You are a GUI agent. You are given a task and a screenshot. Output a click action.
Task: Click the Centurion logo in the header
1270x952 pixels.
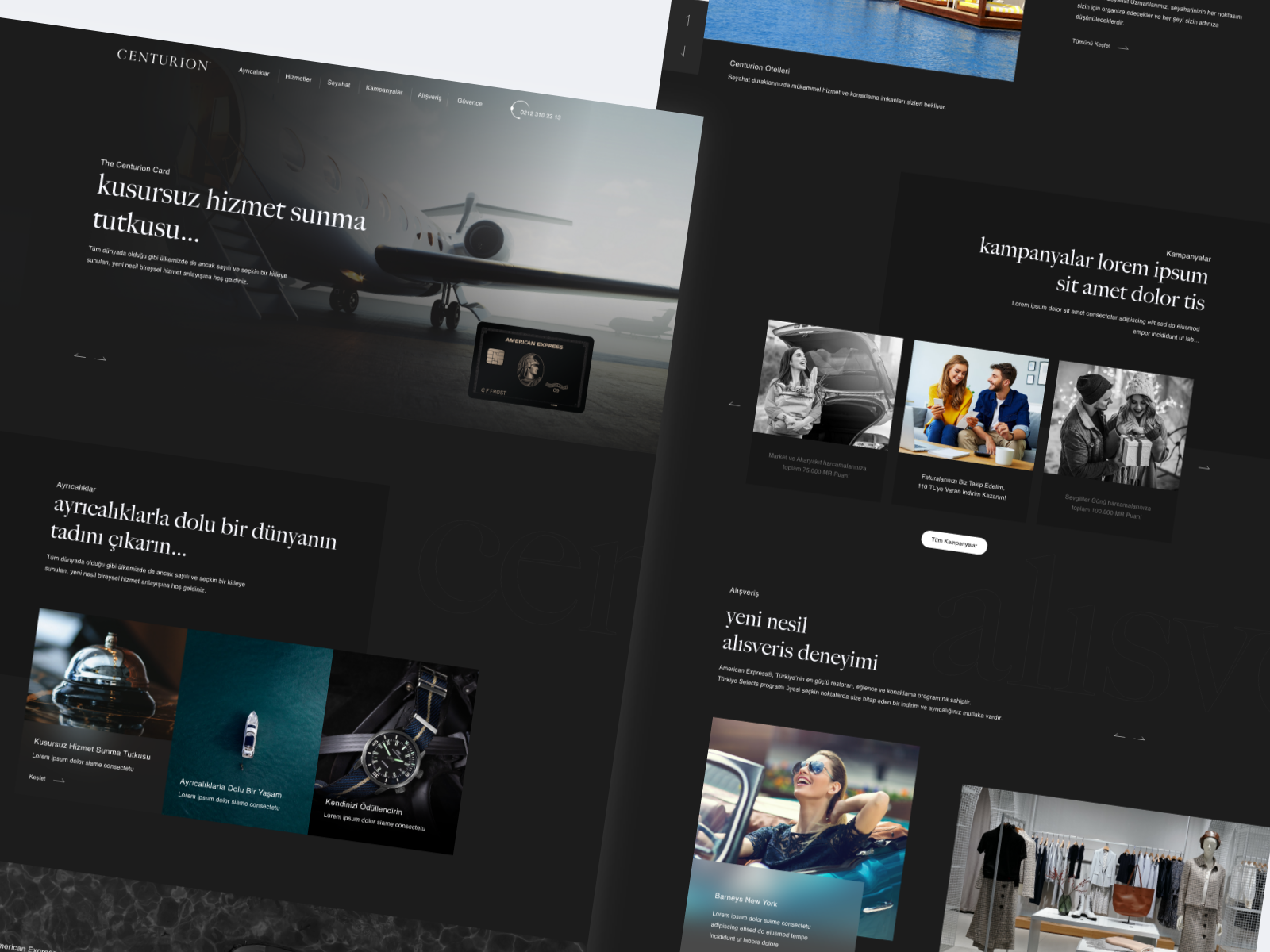pos(164,59)
